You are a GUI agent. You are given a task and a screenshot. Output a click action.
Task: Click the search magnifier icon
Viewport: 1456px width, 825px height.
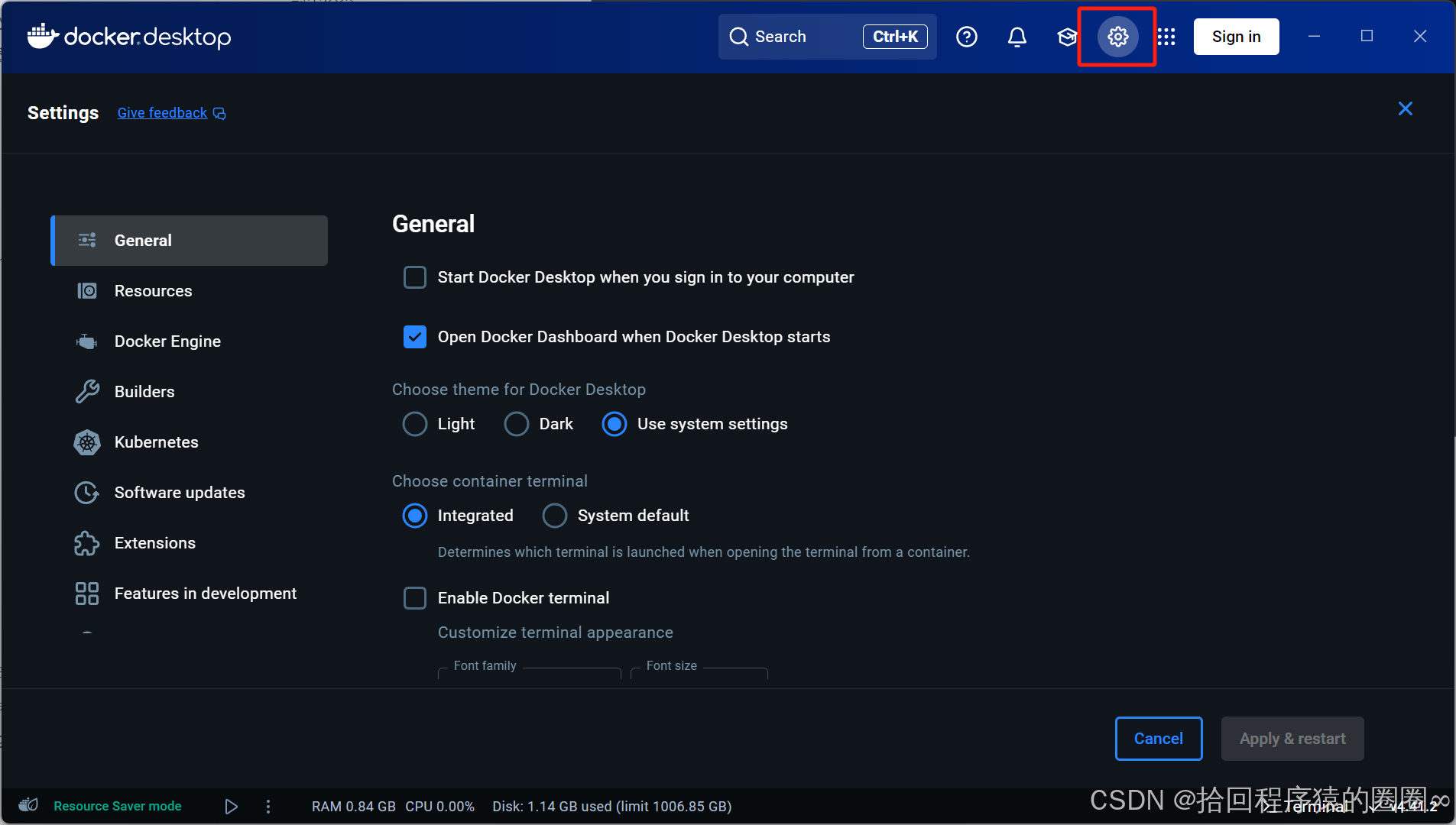point(738,37)
